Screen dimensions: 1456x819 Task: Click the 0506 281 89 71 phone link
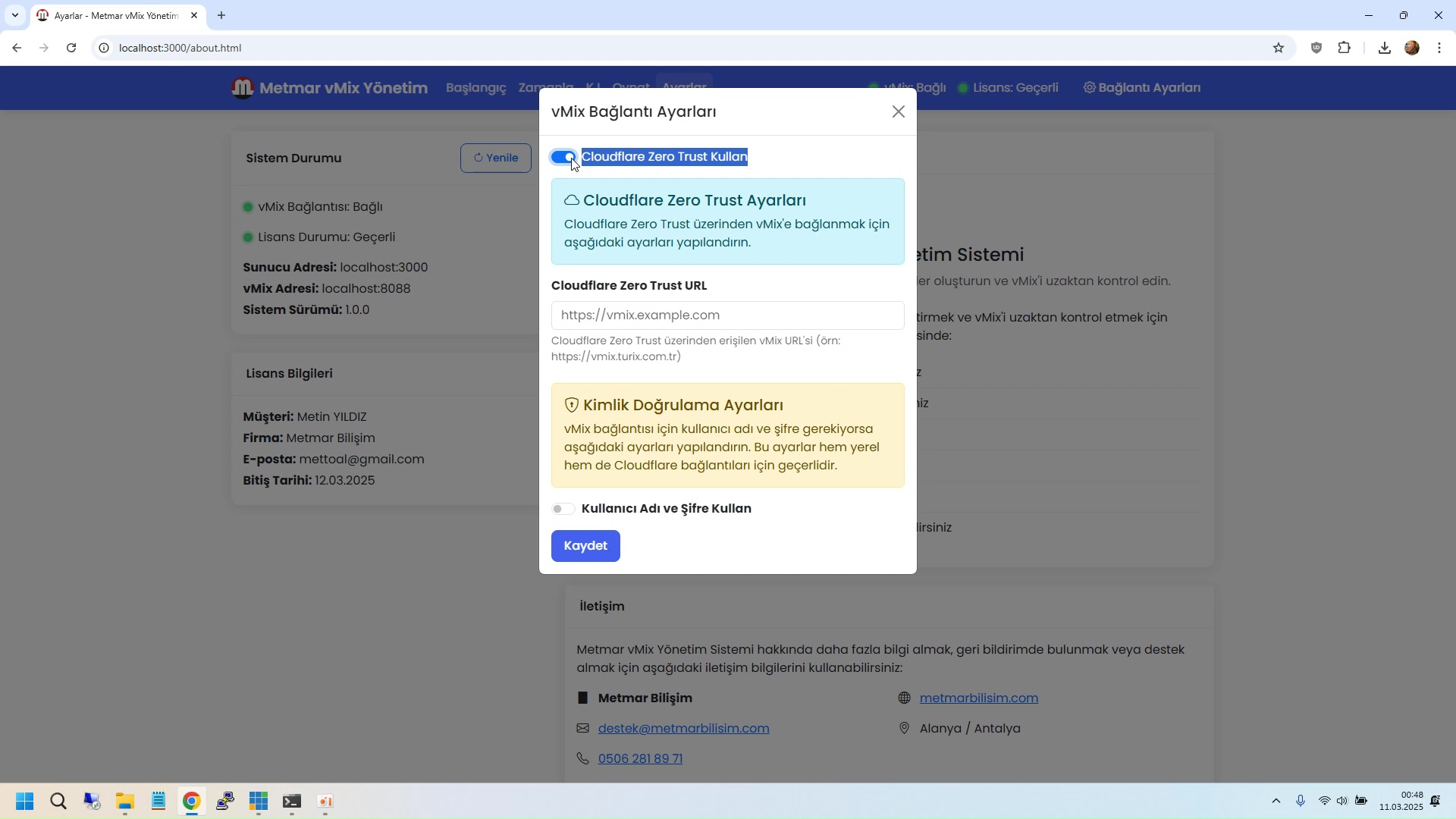(x=641, y=758)
